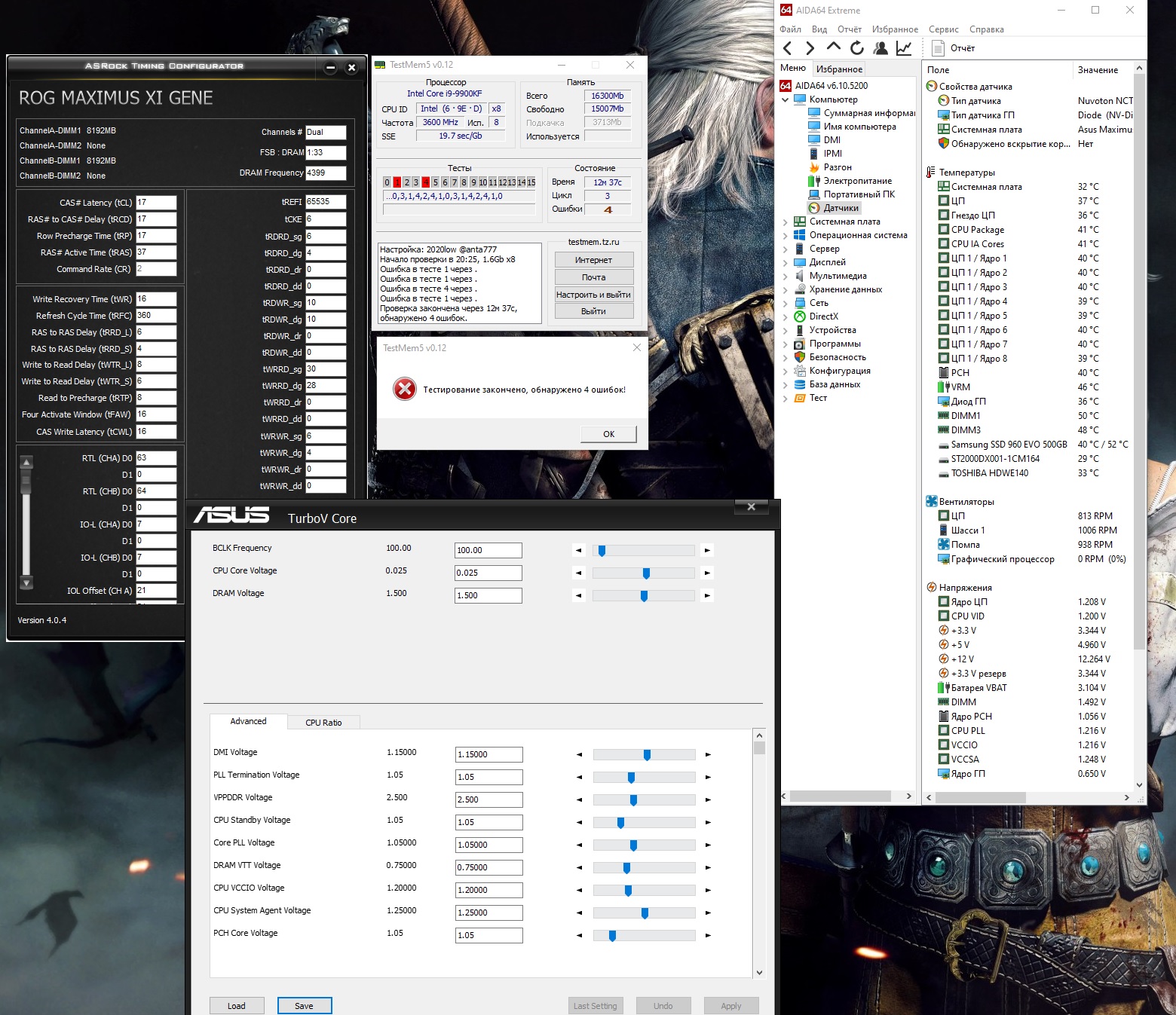The height and width of the screenshot is (1015, 1176).
Task: Click Настроить и выйти in TestMem5
Action: coord(593,295)
